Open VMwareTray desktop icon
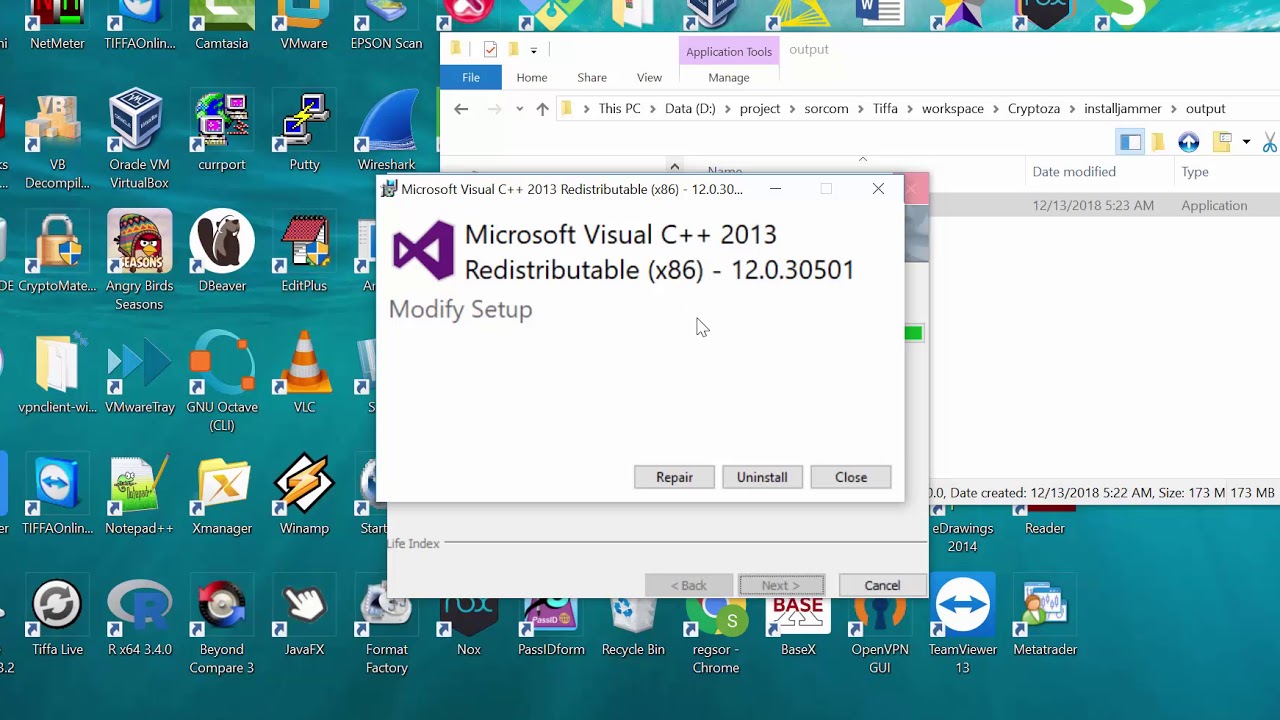Screen dimensions: 1280x720 tap(139, 373)
